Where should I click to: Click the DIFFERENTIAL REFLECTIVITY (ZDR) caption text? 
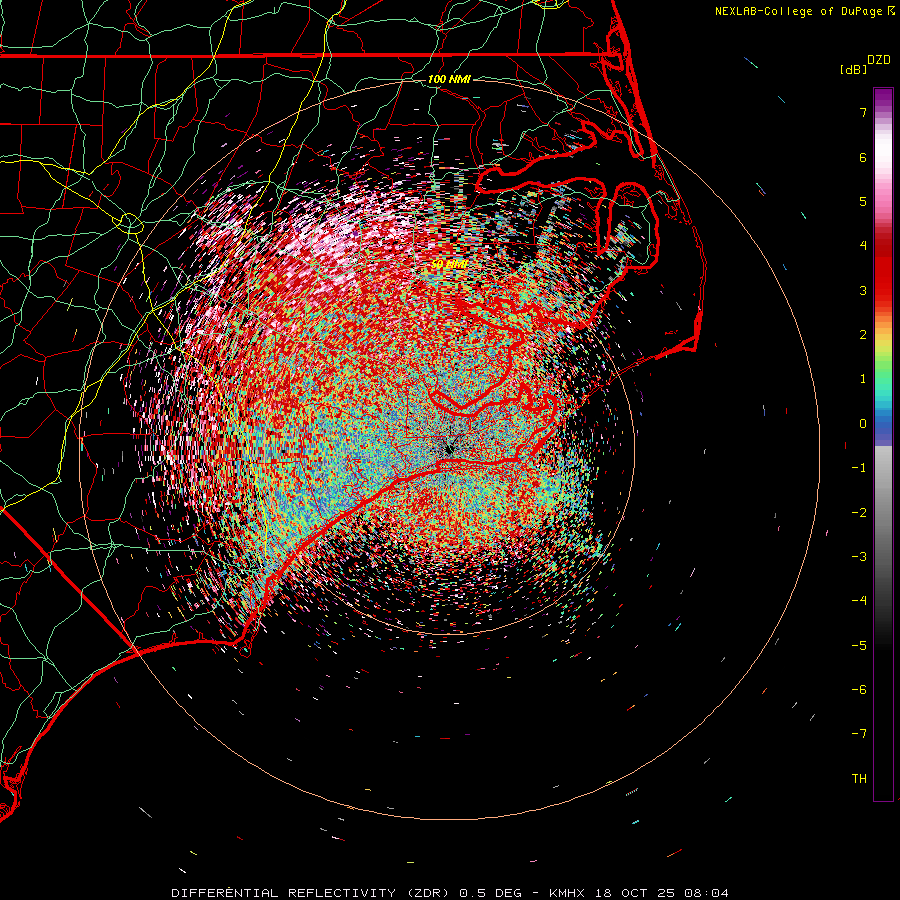tap(312, 893)
